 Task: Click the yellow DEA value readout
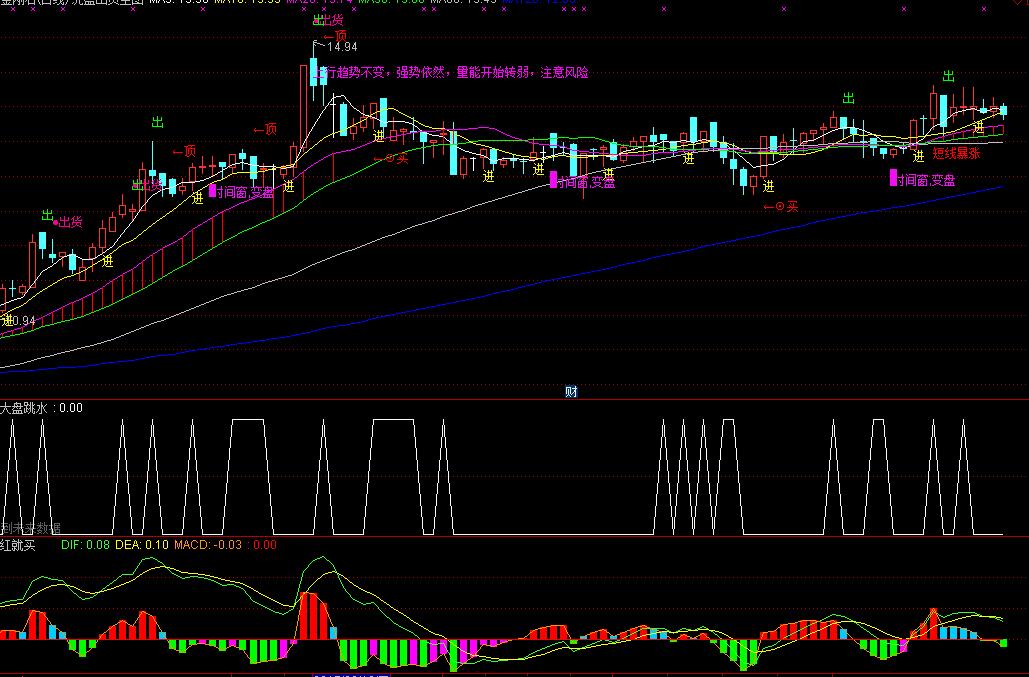coord(142,544)
